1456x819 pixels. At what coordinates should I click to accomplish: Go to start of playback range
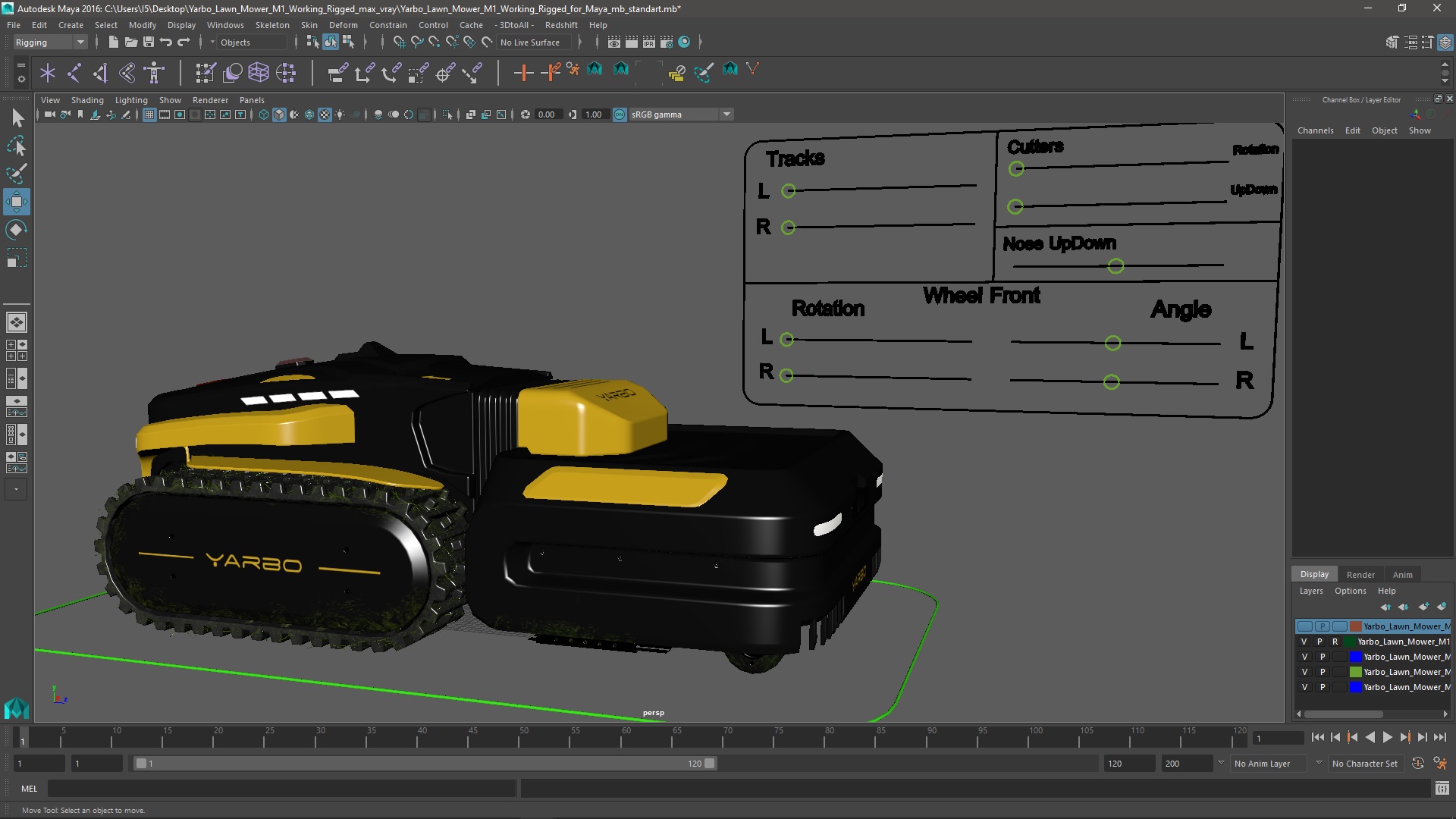tap(1318, 737)
